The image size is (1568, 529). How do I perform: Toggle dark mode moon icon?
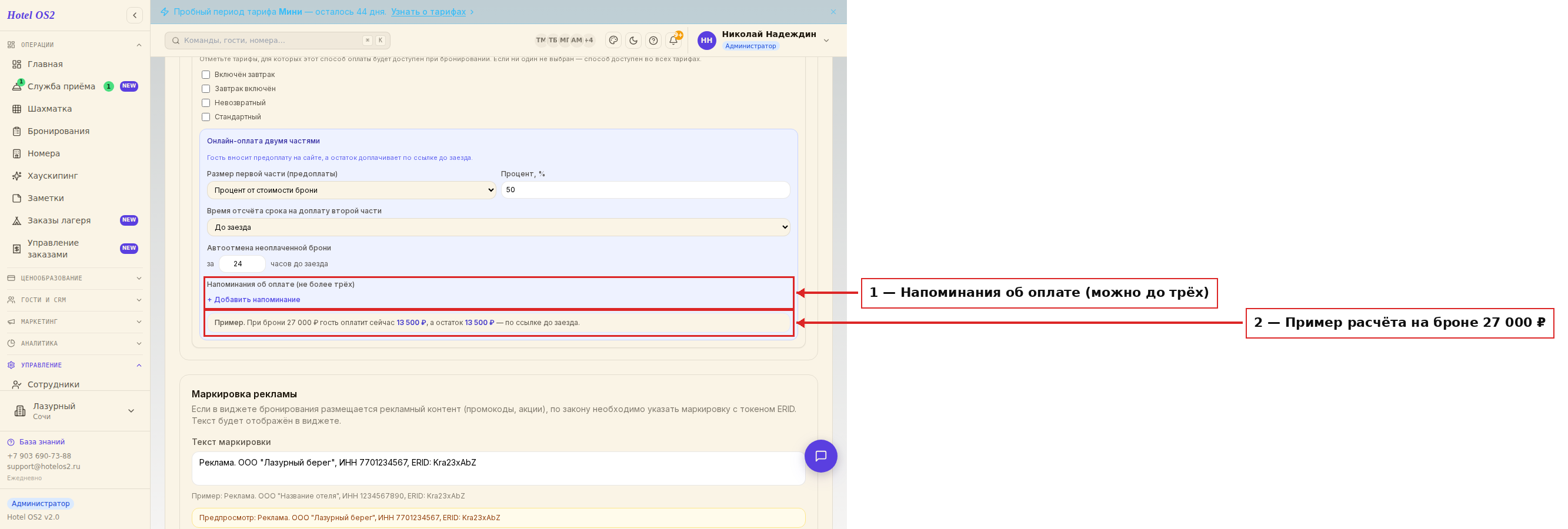[633, 40]
